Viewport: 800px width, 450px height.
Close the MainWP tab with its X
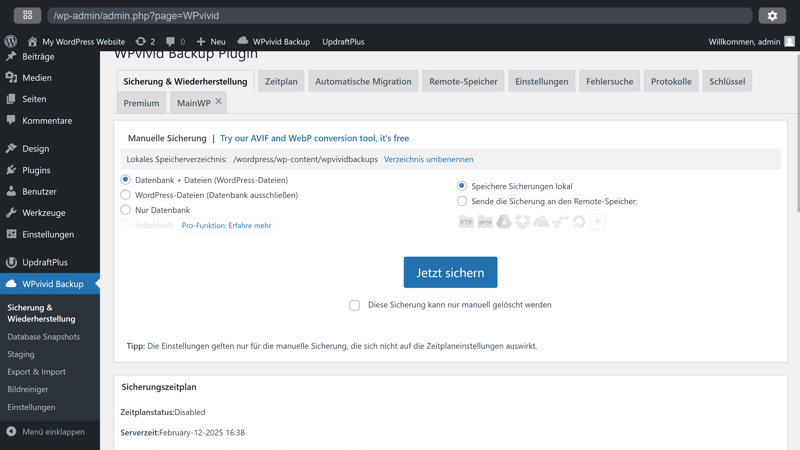click(218, 101)
